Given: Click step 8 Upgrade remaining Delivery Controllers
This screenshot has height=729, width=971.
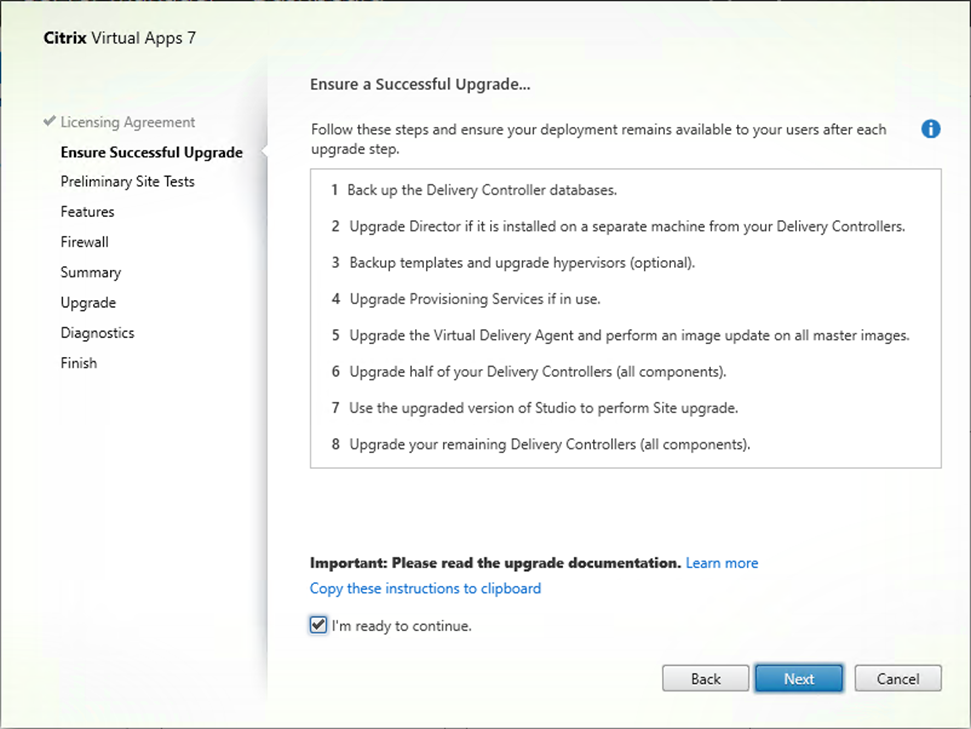Looking at the screenshot, I should click(550, 445).
